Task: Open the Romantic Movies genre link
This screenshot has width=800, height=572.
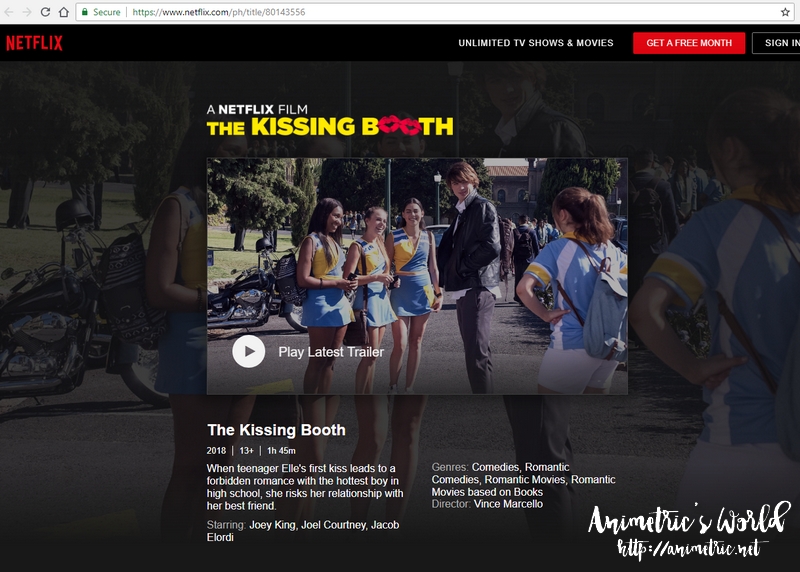Action: [525, 480]
